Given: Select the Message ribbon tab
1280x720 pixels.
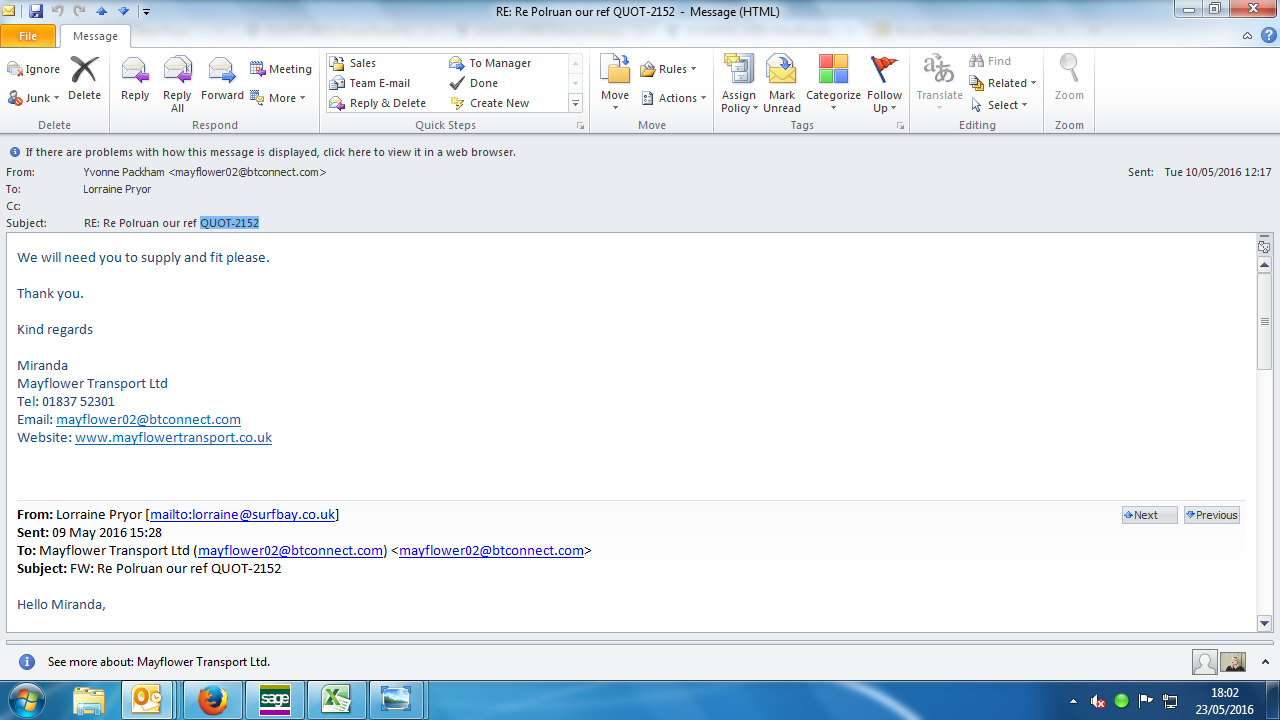Looking at the screenshot, I should [96, 36].
